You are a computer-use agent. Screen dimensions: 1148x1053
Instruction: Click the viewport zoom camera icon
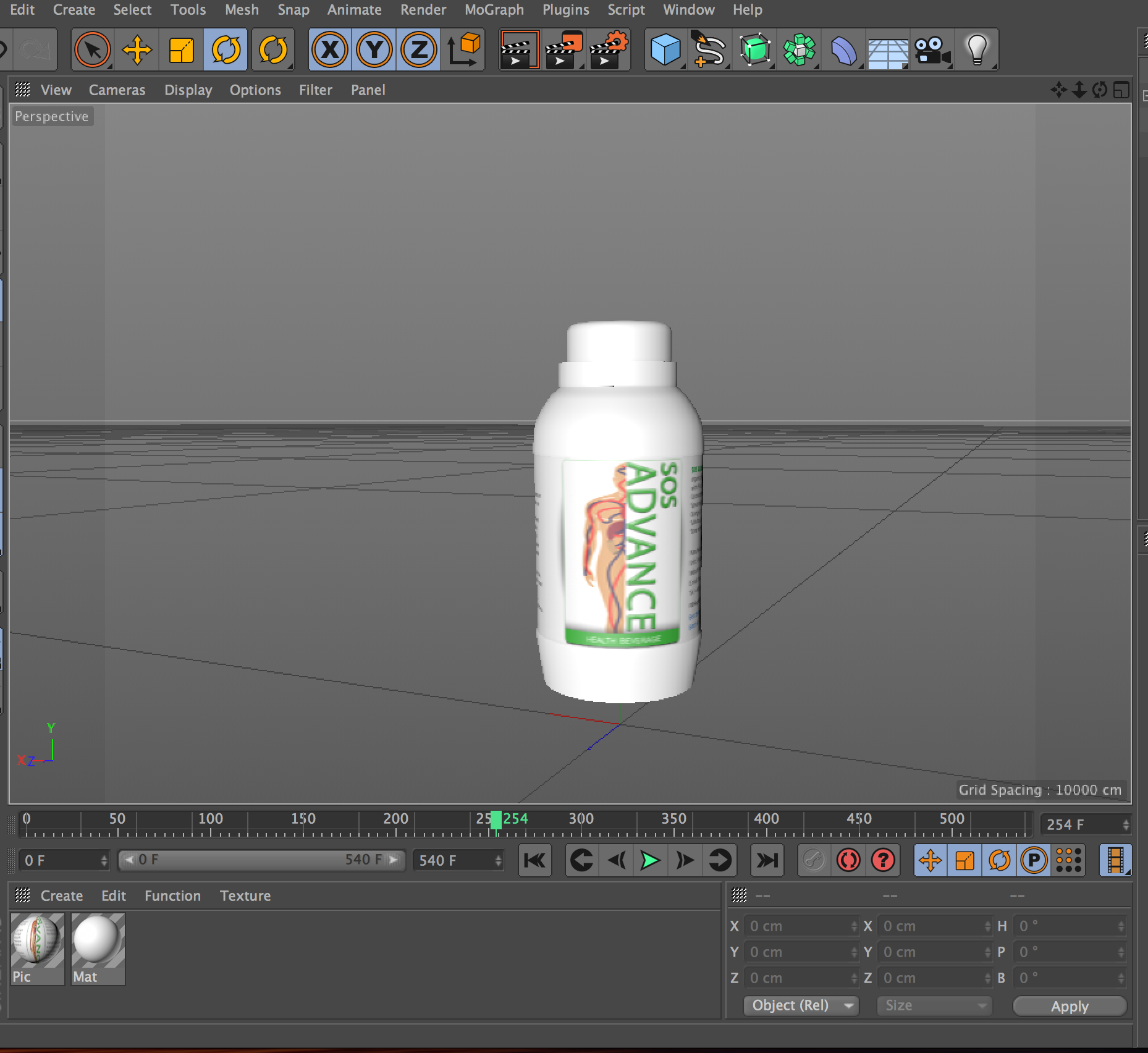coord(1079,90)
